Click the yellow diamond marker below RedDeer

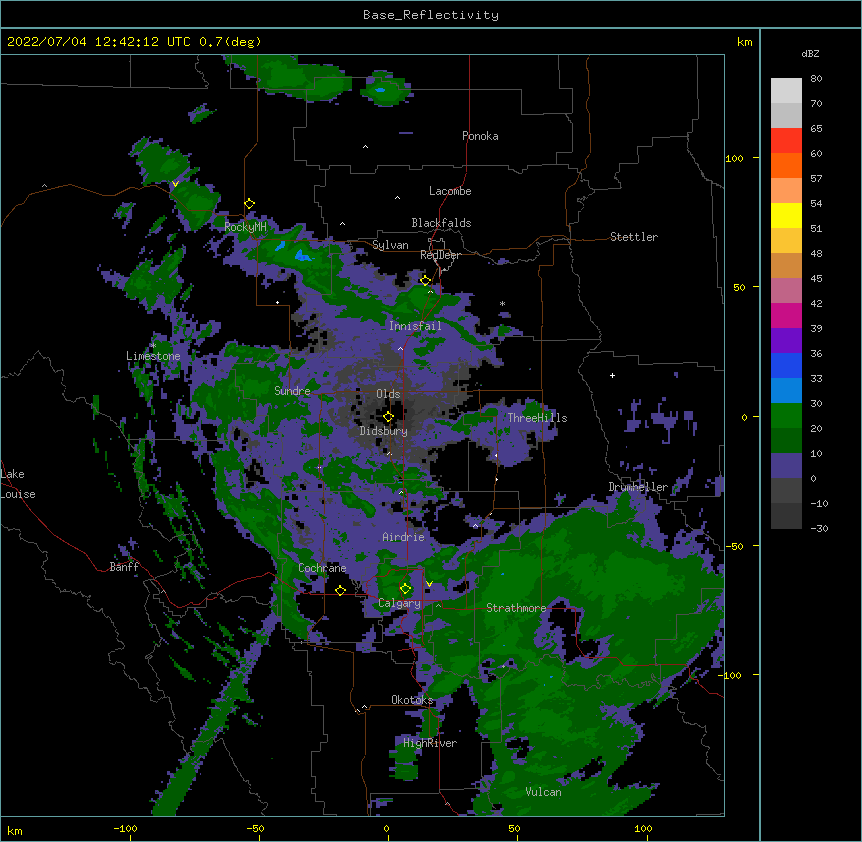pyautogui.click(x=426, y=281)
